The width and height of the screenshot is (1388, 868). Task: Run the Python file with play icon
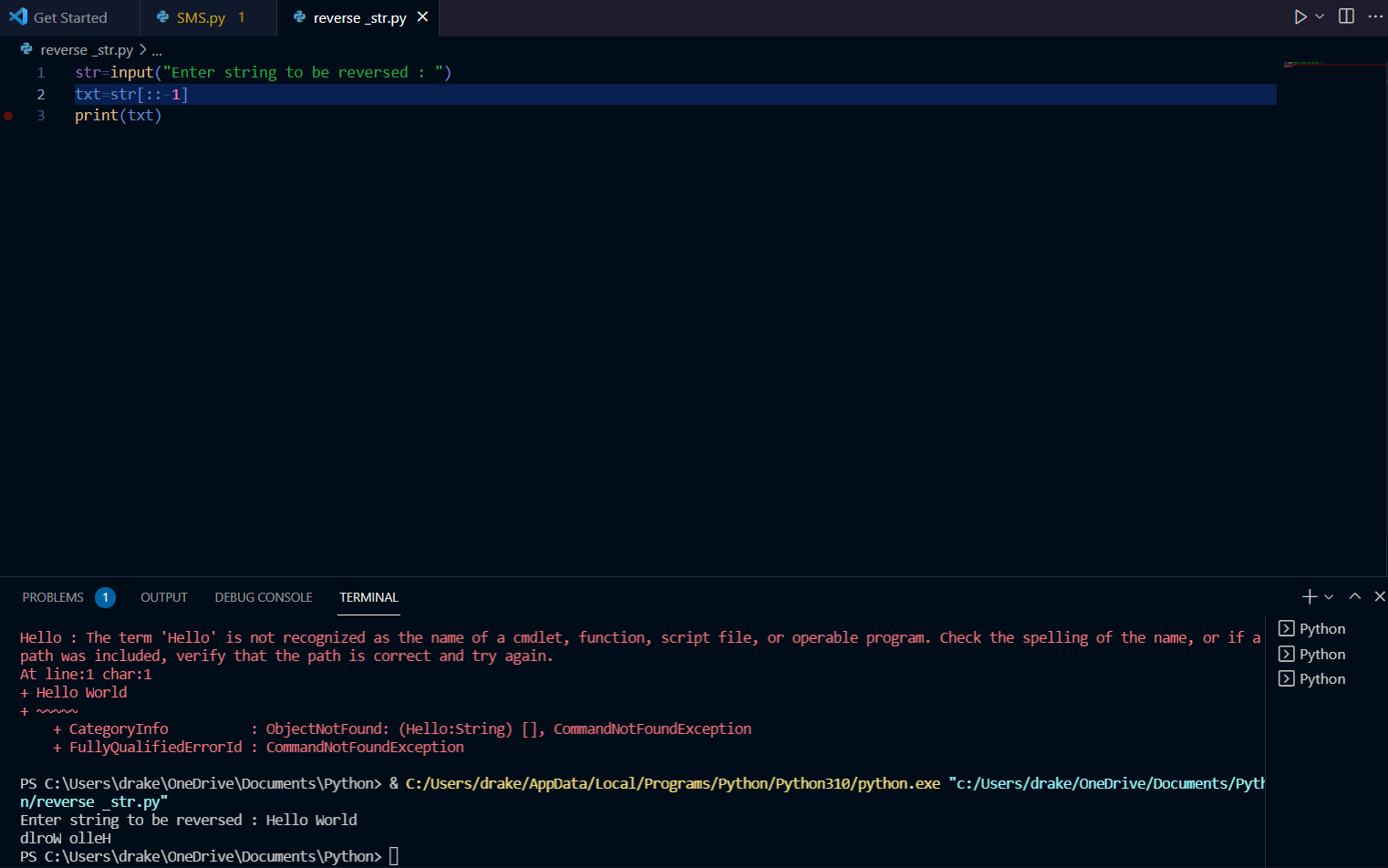coord(1300,16)
